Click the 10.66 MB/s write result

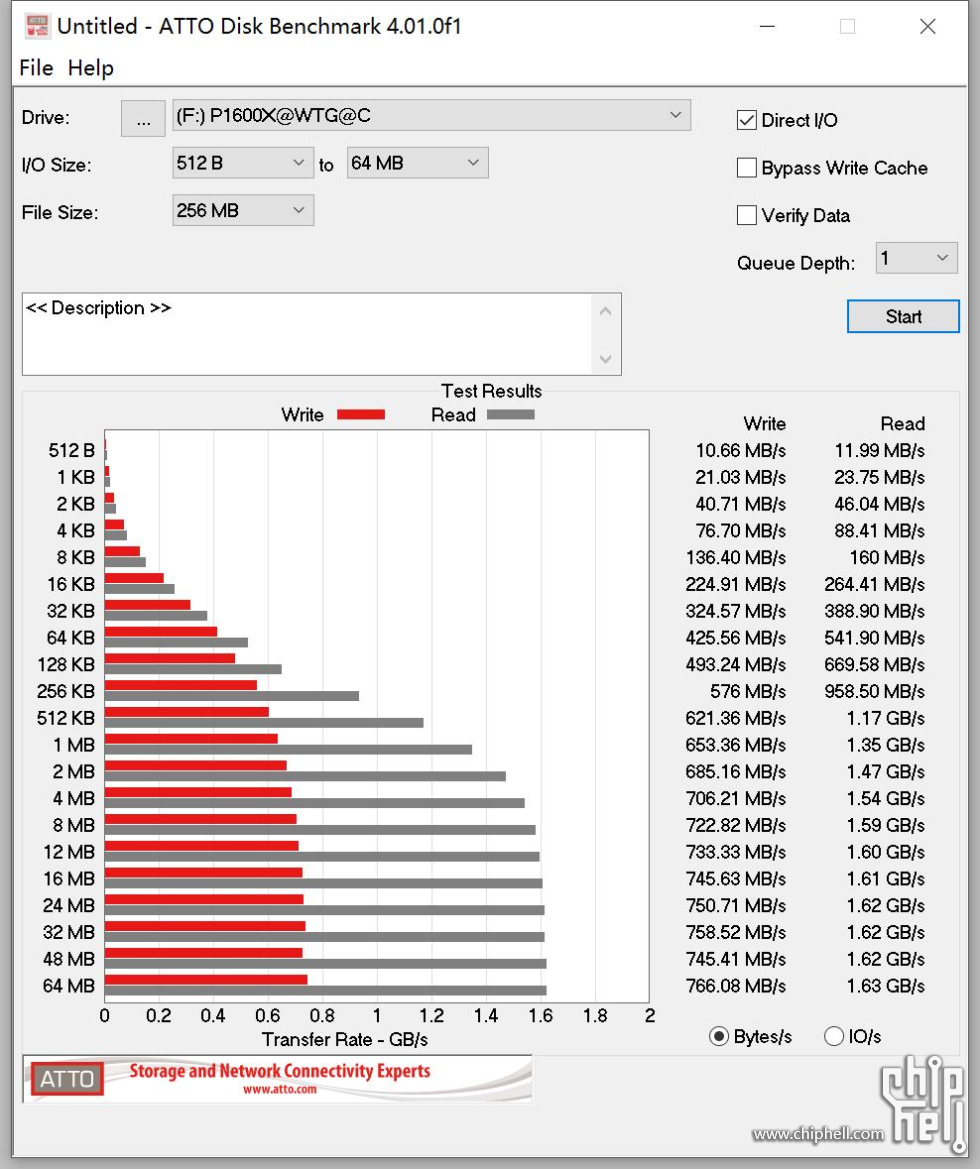pyautogui.click(x=741, y=450)
